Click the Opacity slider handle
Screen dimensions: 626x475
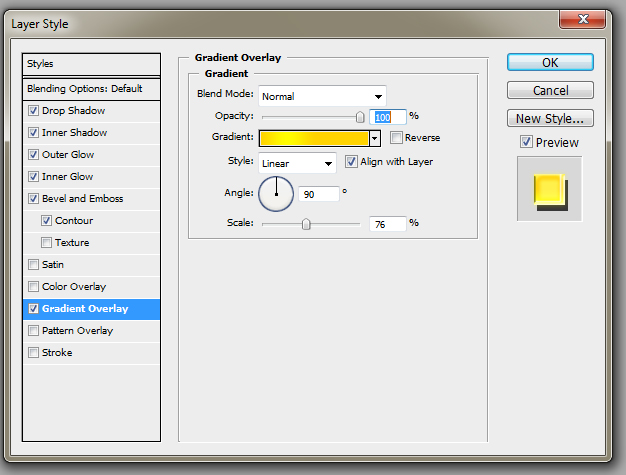tap(360, 117)
